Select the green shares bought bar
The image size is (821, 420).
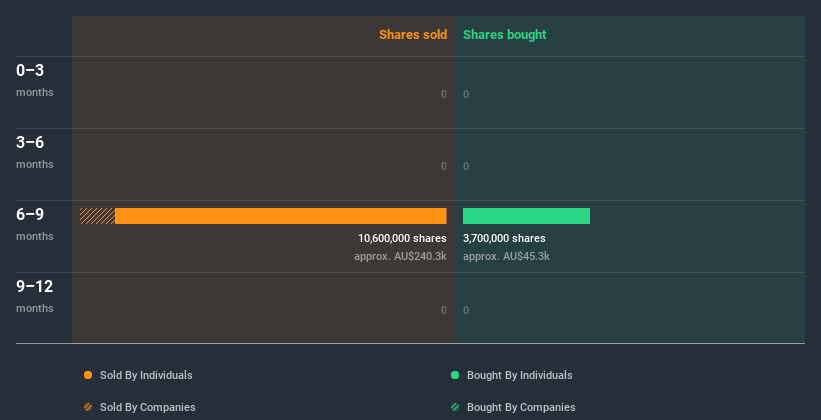(526, 216)
